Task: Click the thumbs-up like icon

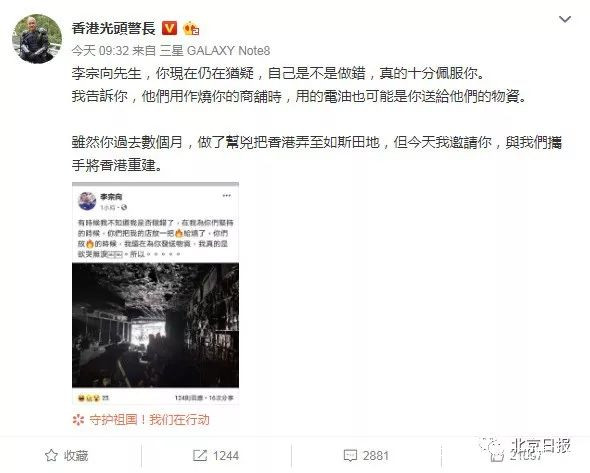Action: [x=496, y=456]
